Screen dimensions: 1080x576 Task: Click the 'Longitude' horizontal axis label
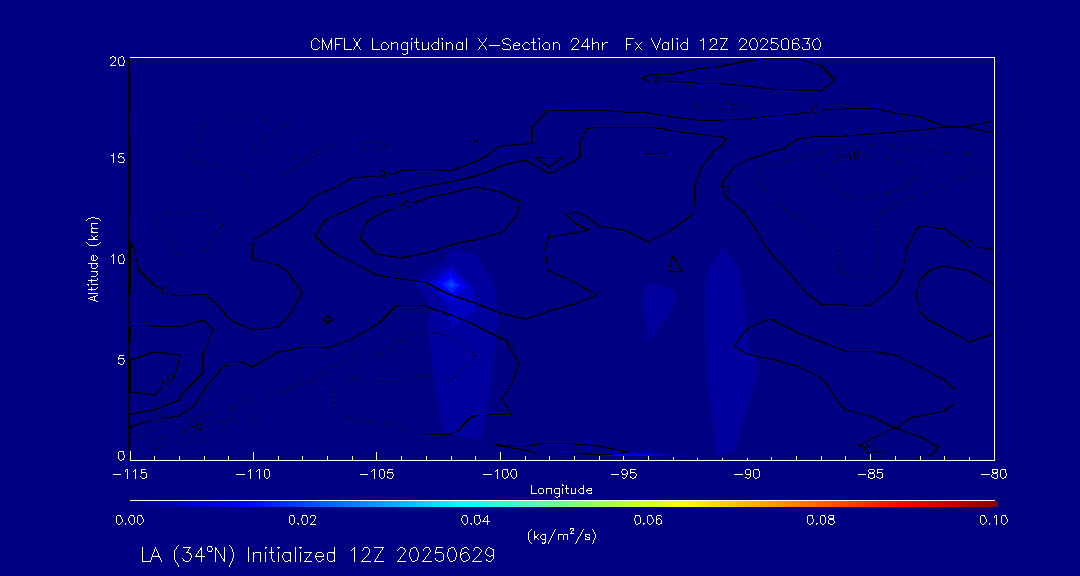point(561,490)
